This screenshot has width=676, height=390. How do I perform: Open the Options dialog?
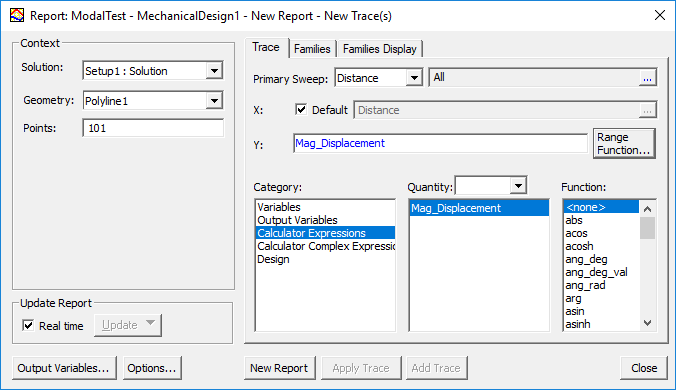(152, 368)
